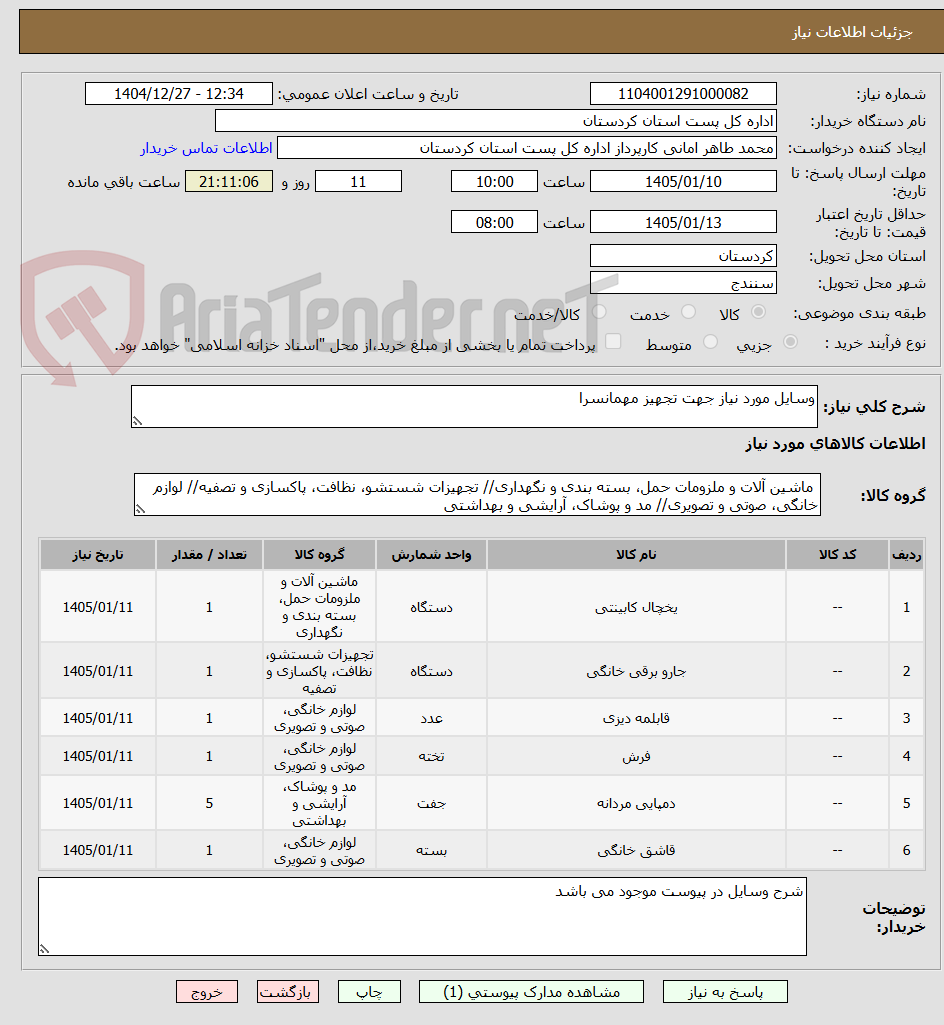Click the تاریخ نیاز column header
This screenshot has height=1025, width=944.
tap(97, 554)
